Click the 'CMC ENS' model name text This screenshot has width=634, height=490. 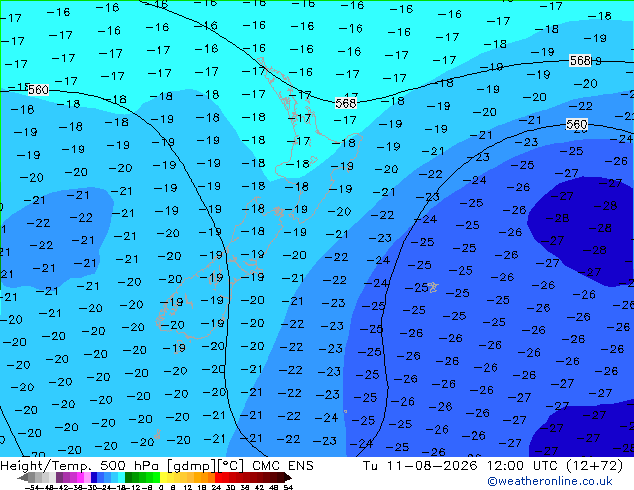coord(283,466)
